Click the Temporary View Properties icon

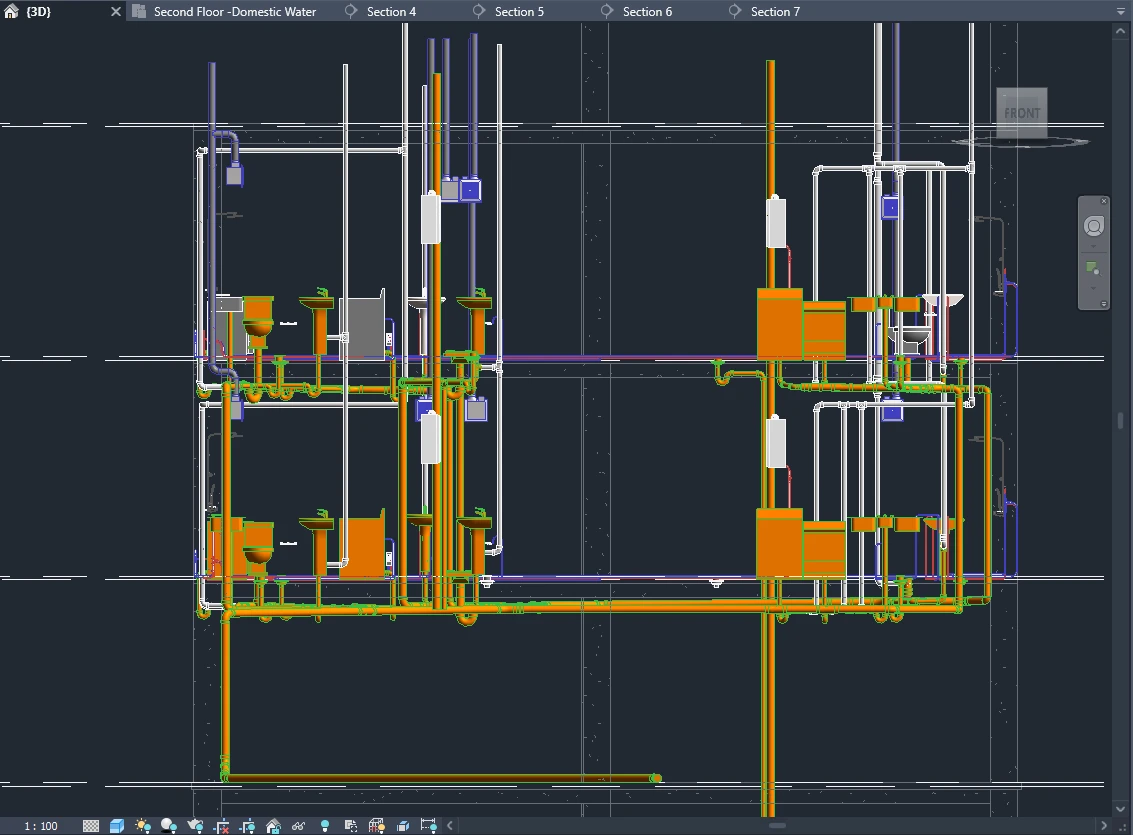click(351, 826)
